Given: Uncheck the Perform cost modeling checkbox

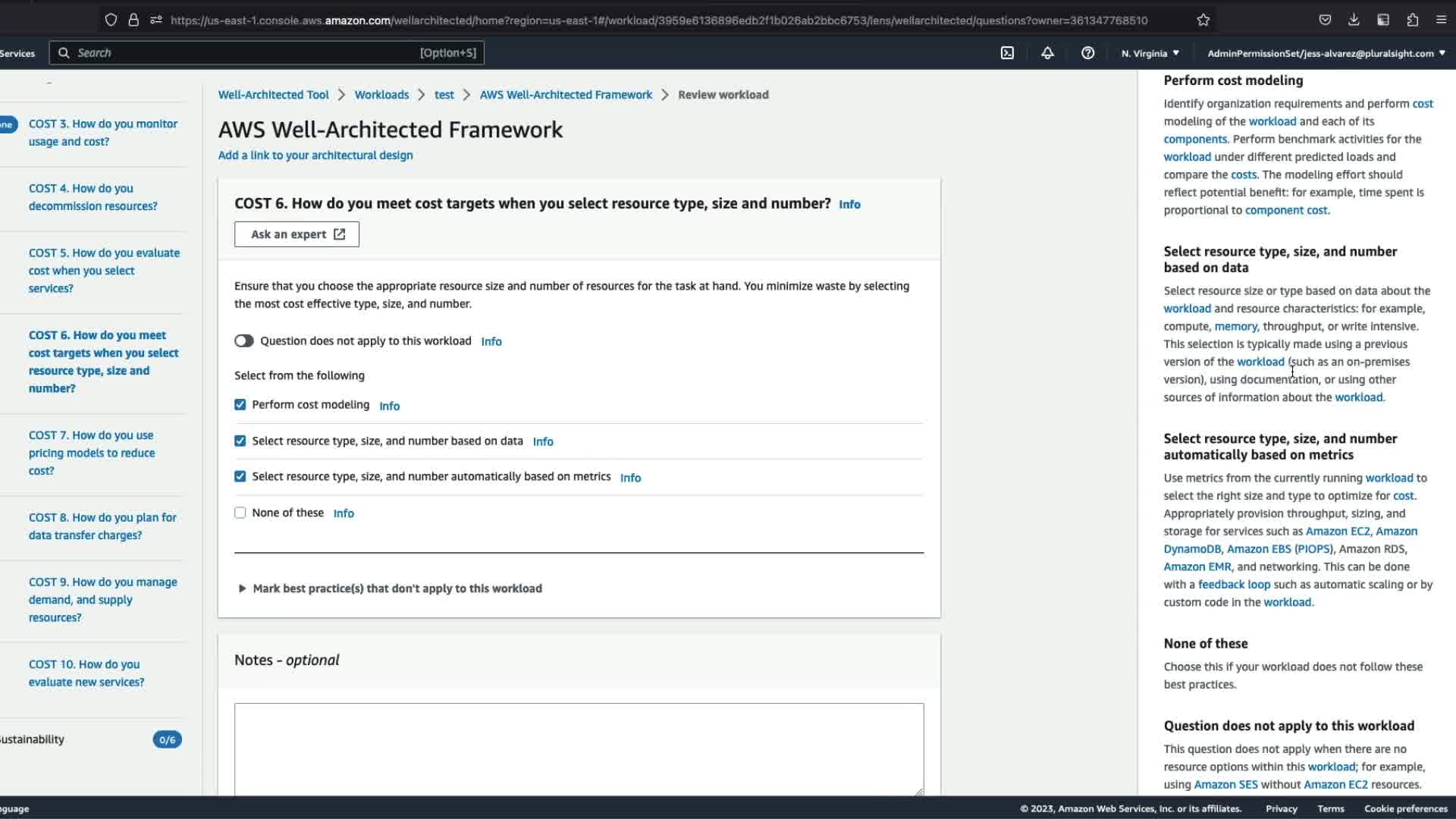Looking at the screenshot, I should (240, 405).
